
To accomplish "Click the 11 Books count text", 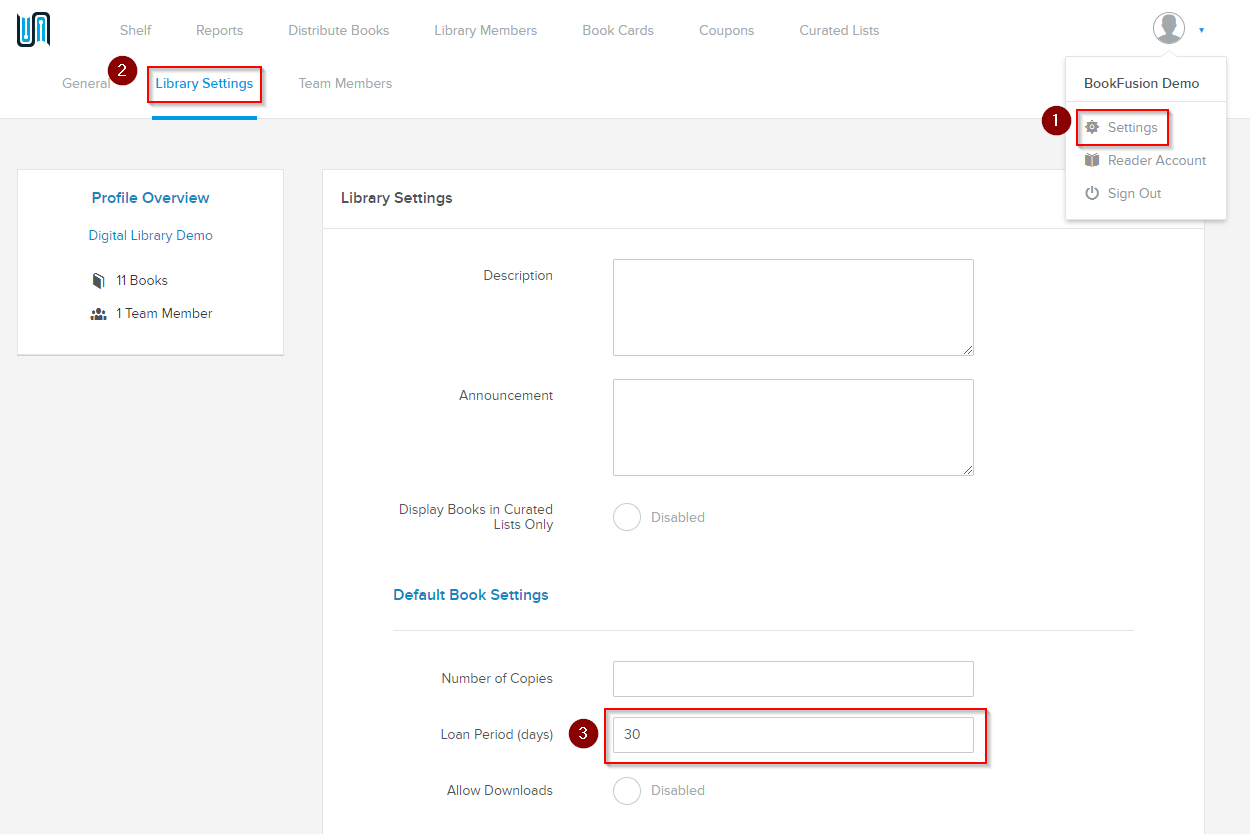I will coord(142,280).
